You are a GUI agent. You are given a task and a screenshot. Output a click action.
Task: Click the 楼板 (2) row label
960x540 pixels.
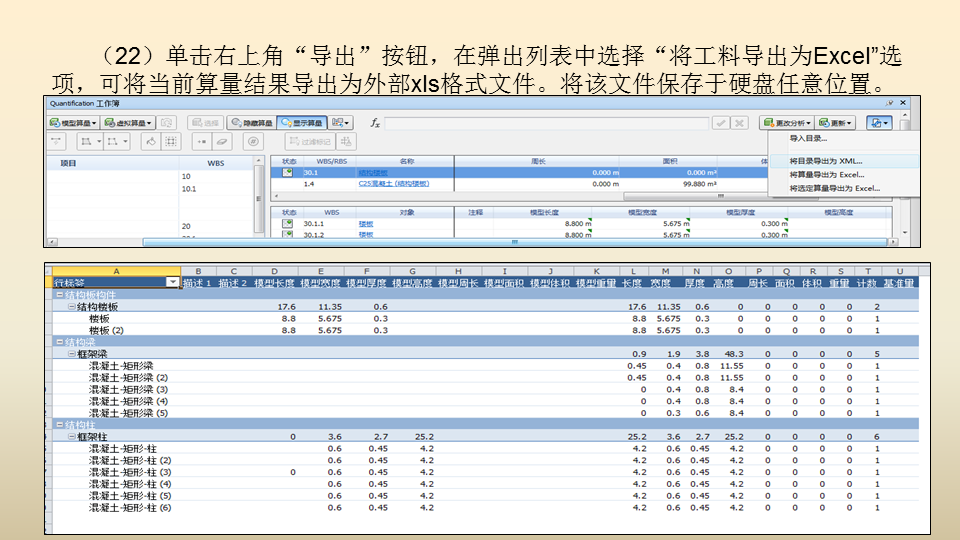[x=107, y=330]
